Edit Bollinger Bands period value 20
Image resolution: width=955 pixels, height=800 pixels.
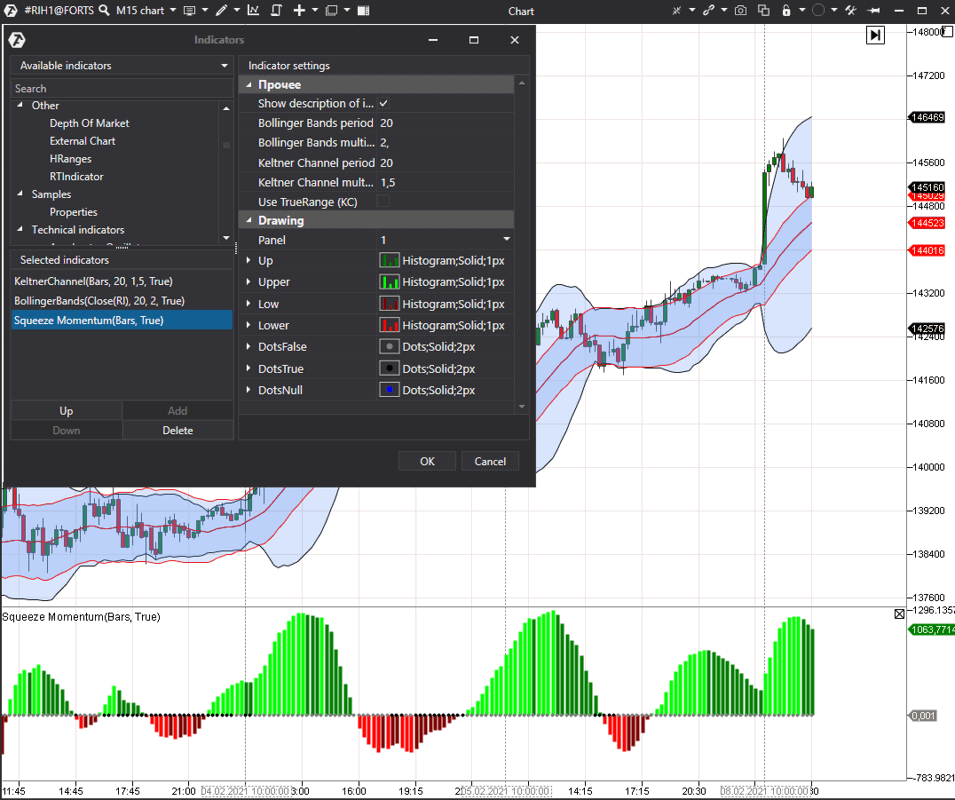[446, 123]
